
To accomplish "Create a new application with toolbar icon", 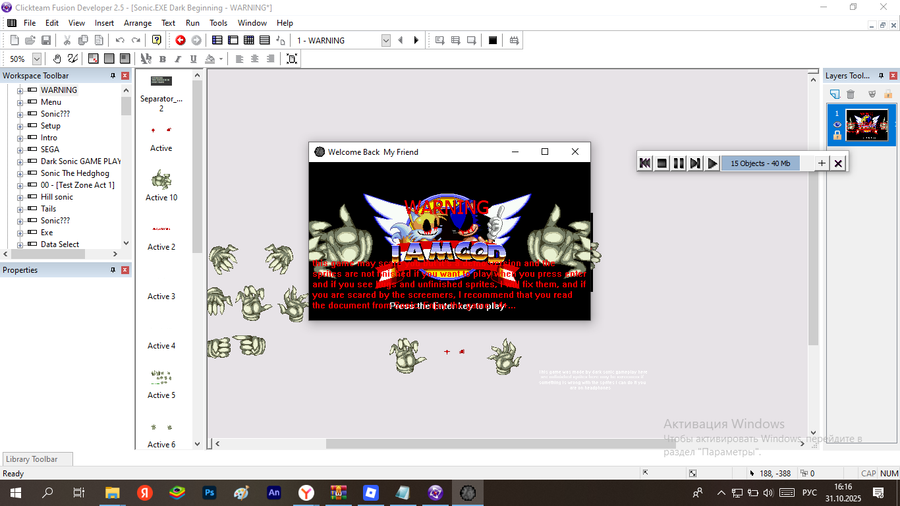I will (x=14, y=40).
